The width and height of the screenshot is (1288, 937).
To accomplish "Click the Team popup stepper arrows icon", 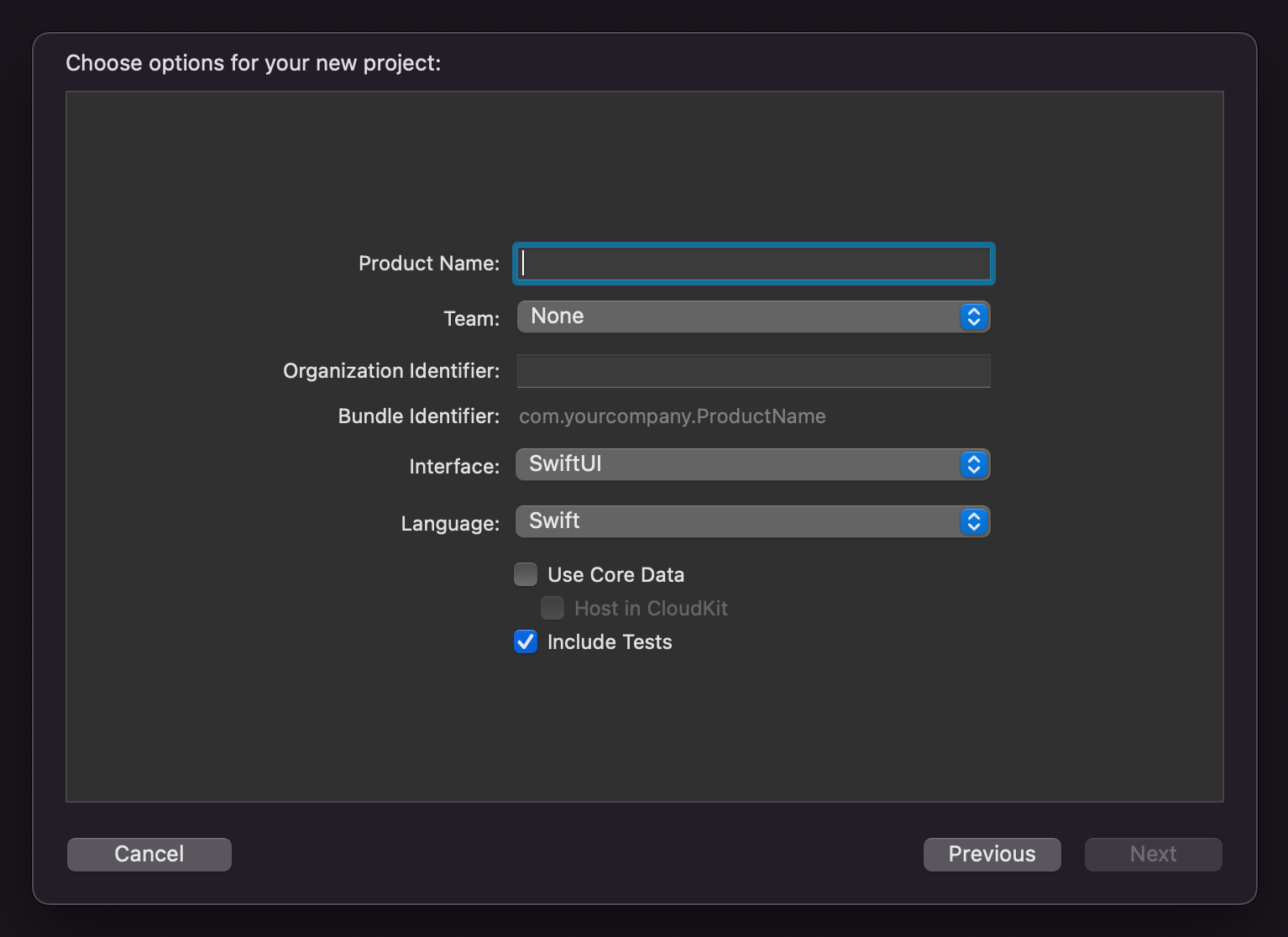I will (973, 317).
